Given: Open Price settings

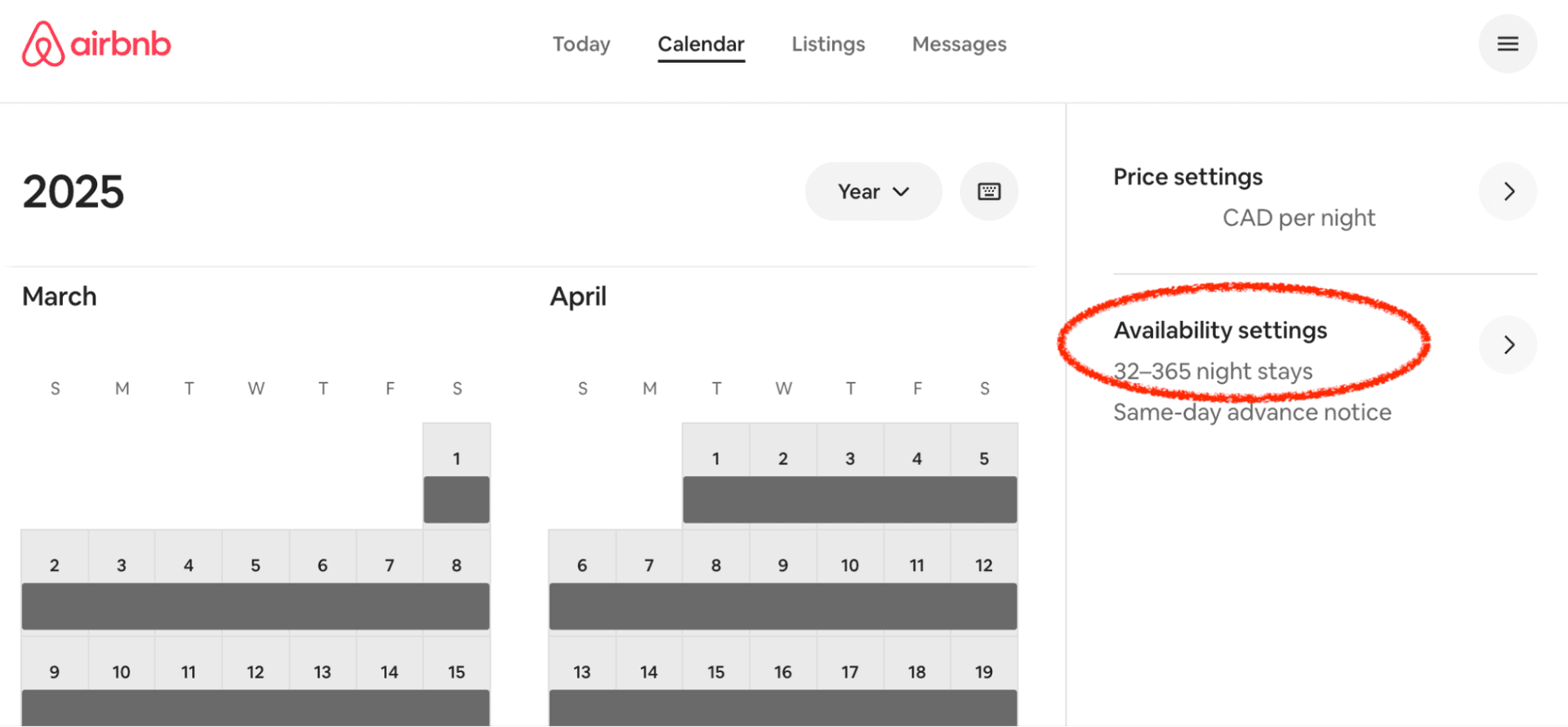Looking at the screenshot, I should 1187,176.
